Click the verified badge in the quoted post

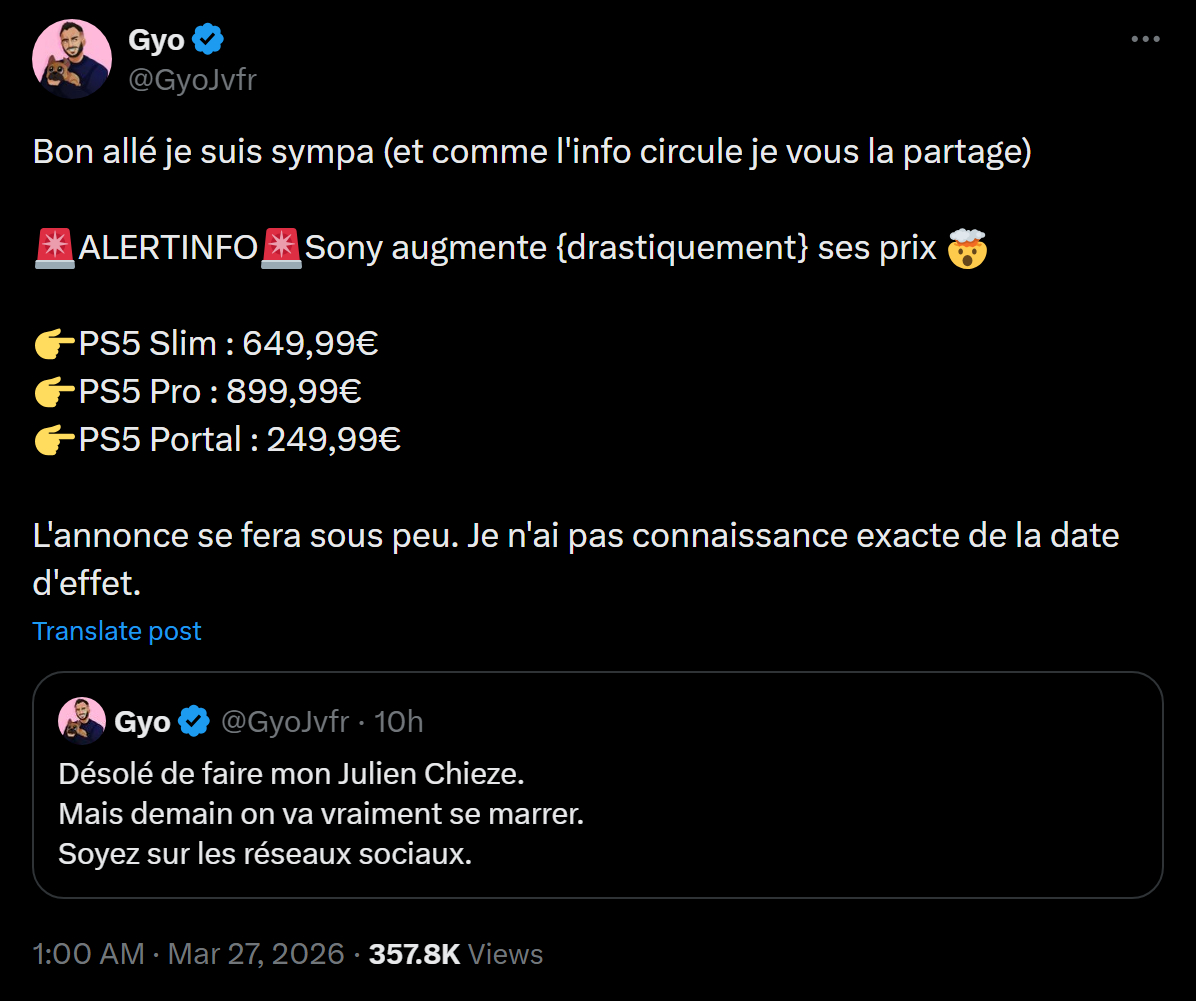194,722
